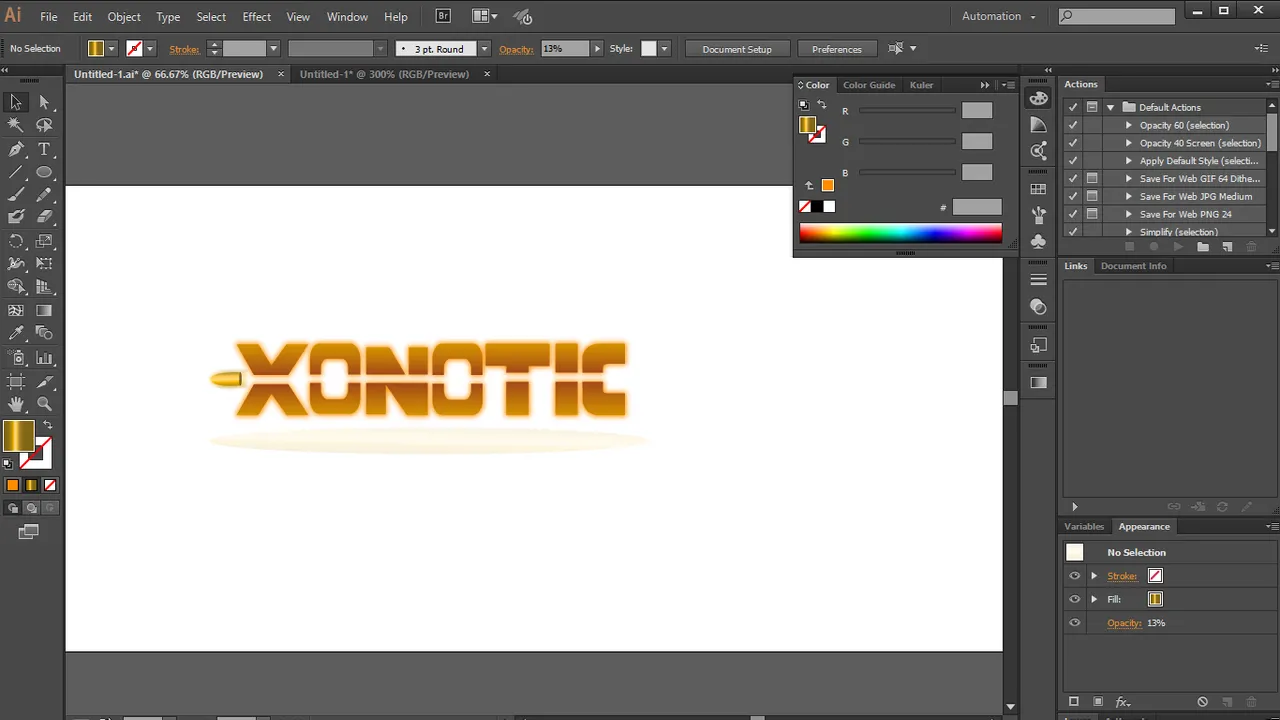This screenshot has height=720, width=1280.
Task: Hide the Fill attribute eye icon
Action: (x=1075, y=599)
